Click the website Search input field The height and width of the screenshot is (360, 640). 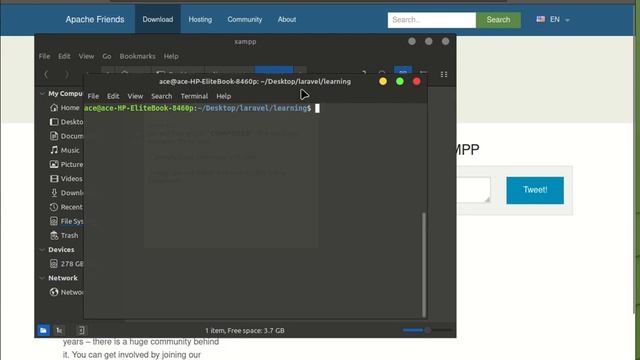(432, 20)
